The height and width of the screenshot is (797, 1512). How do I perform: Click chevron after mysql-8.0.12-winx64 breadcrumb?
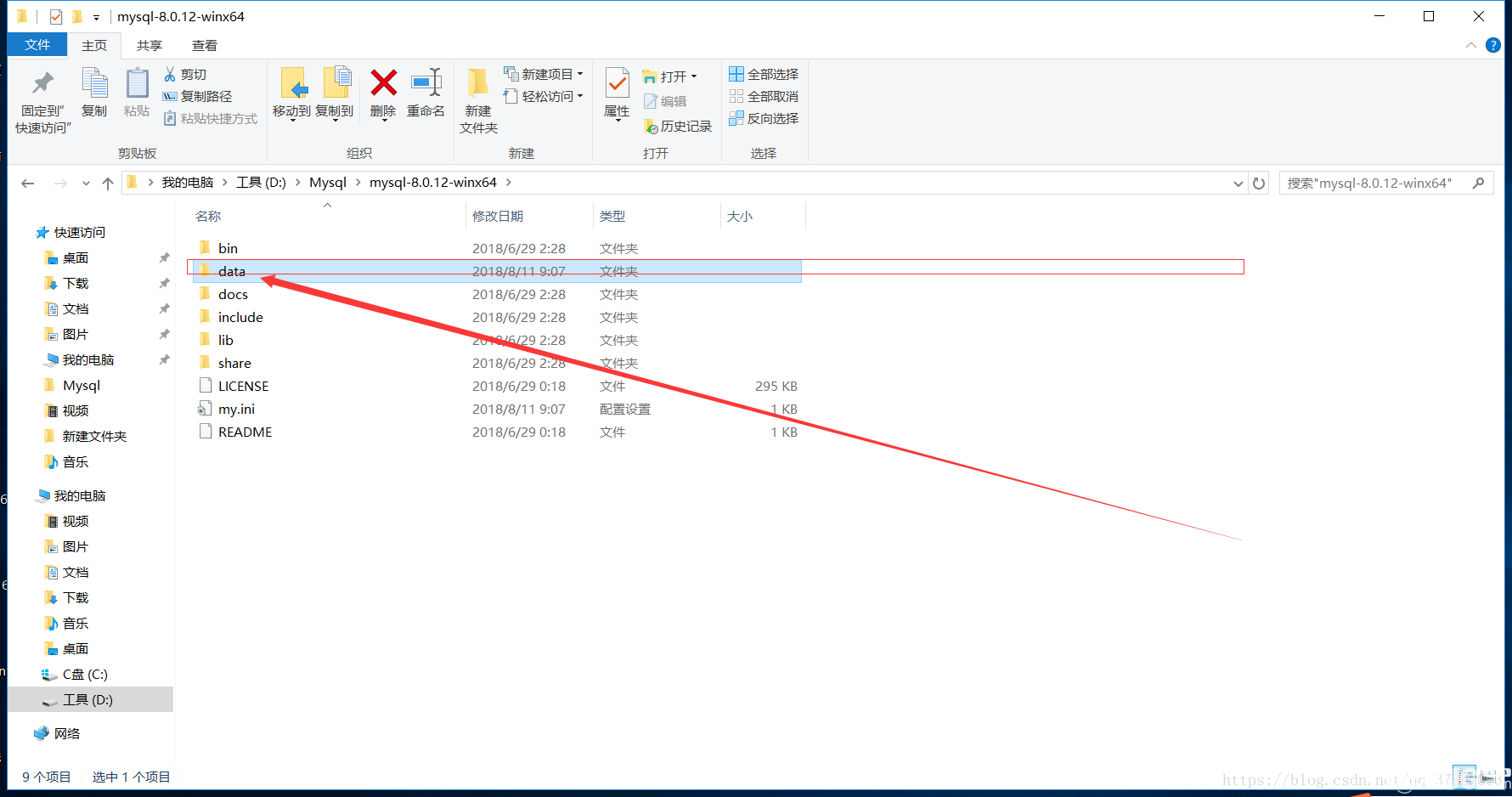coord(509,183)
